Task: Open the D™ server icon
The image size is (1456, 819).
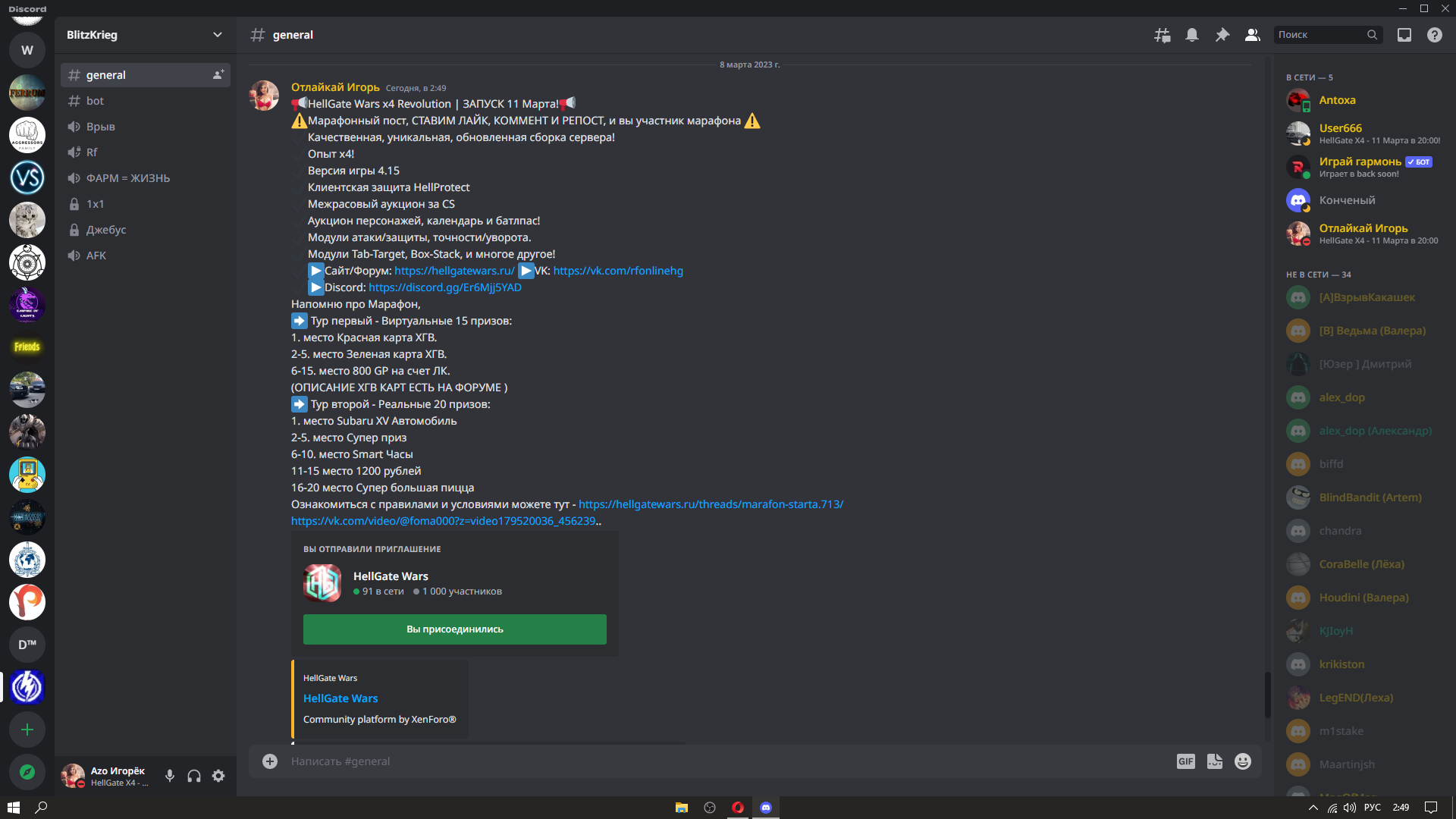Action: 27,645
